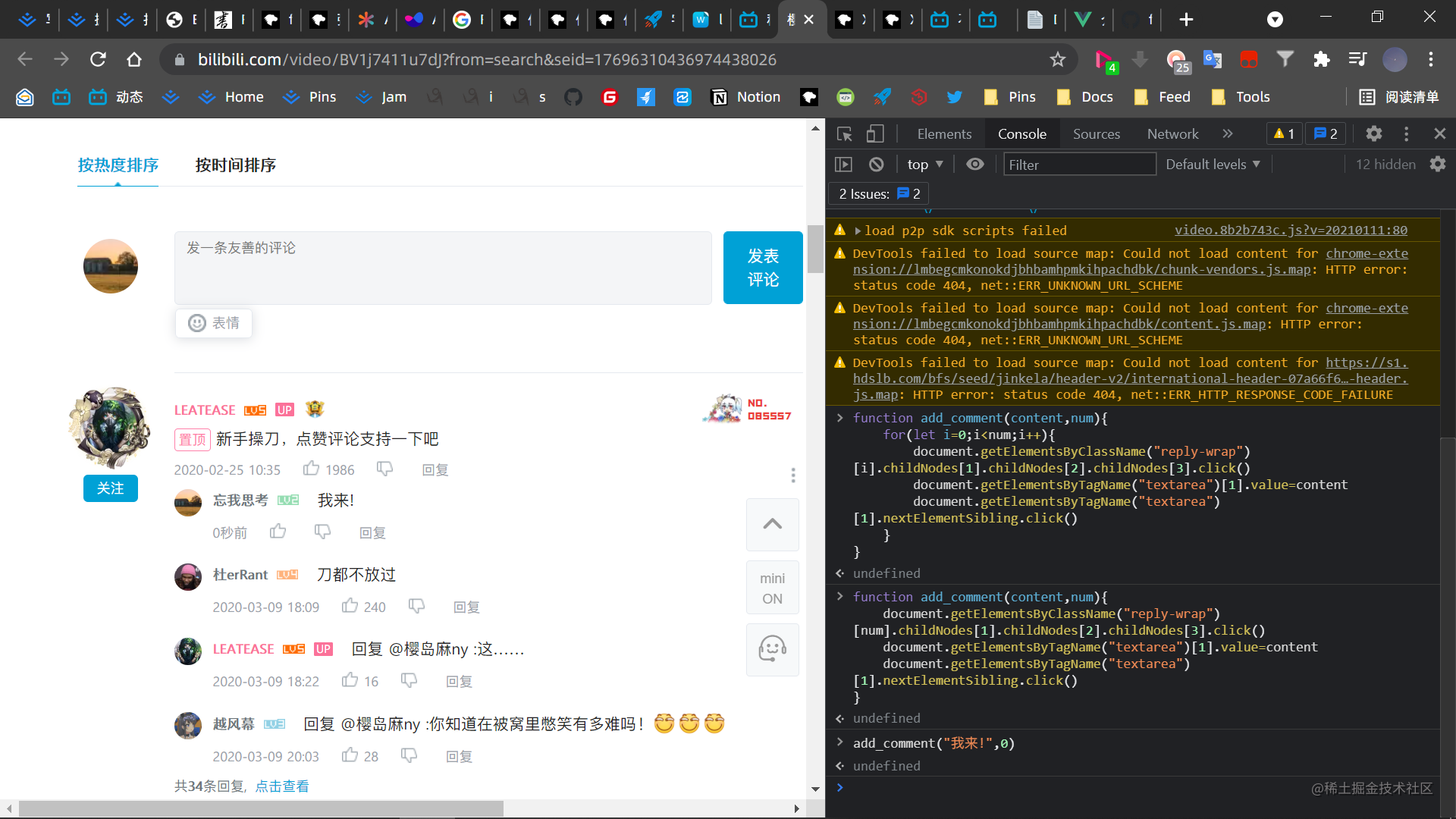Viewport: 1456px width, 819px height.
Task: Open the DevTools settings gear
Action: click(1373, 134)
